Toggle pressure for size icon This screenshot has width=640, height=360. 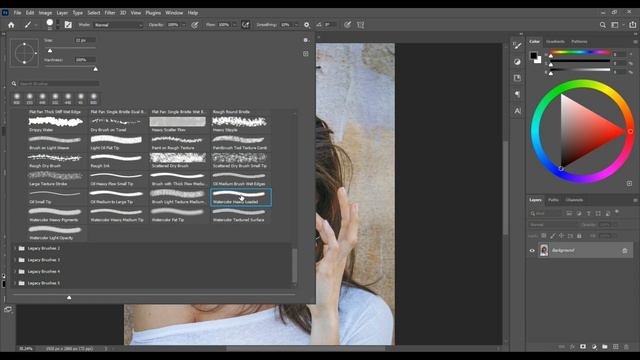pyautogui.click(x=347, y=25)
